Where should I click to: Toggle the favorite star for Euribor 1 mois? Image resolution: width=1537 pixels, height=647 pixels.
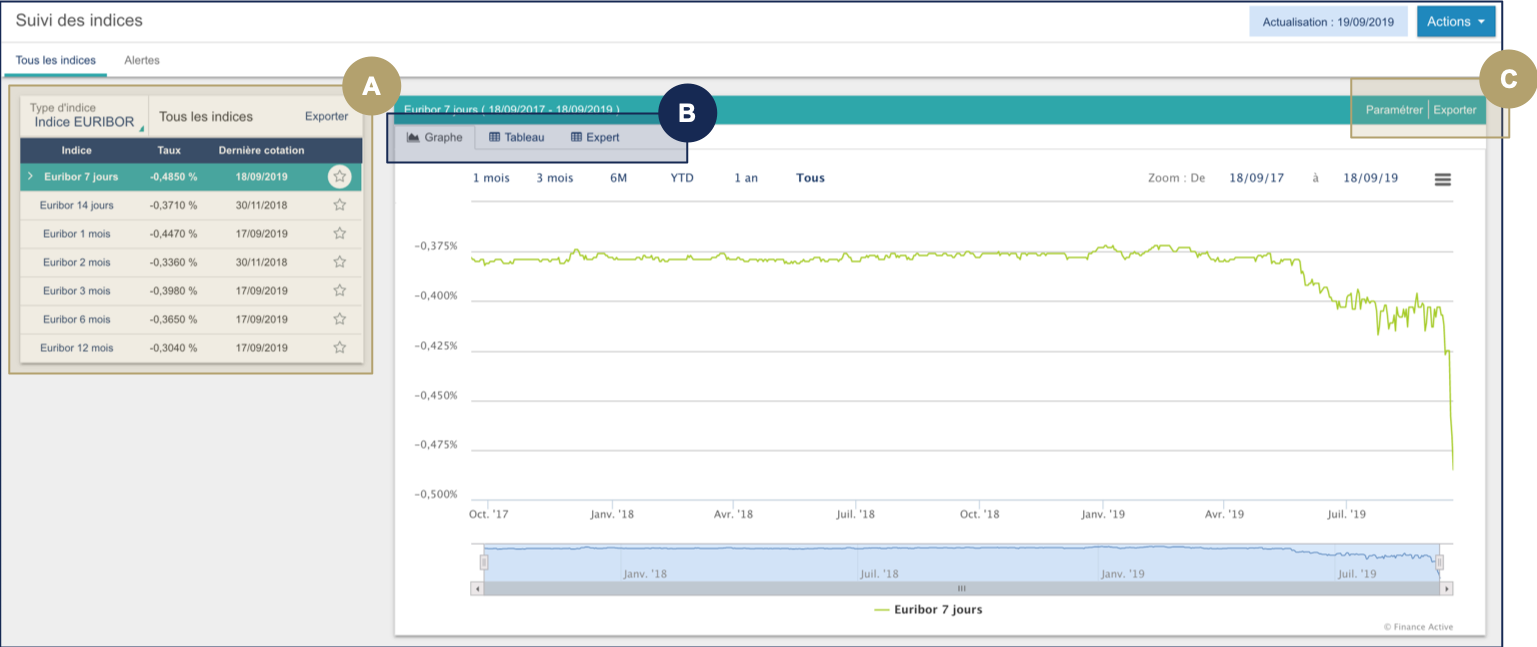point(339,233)
